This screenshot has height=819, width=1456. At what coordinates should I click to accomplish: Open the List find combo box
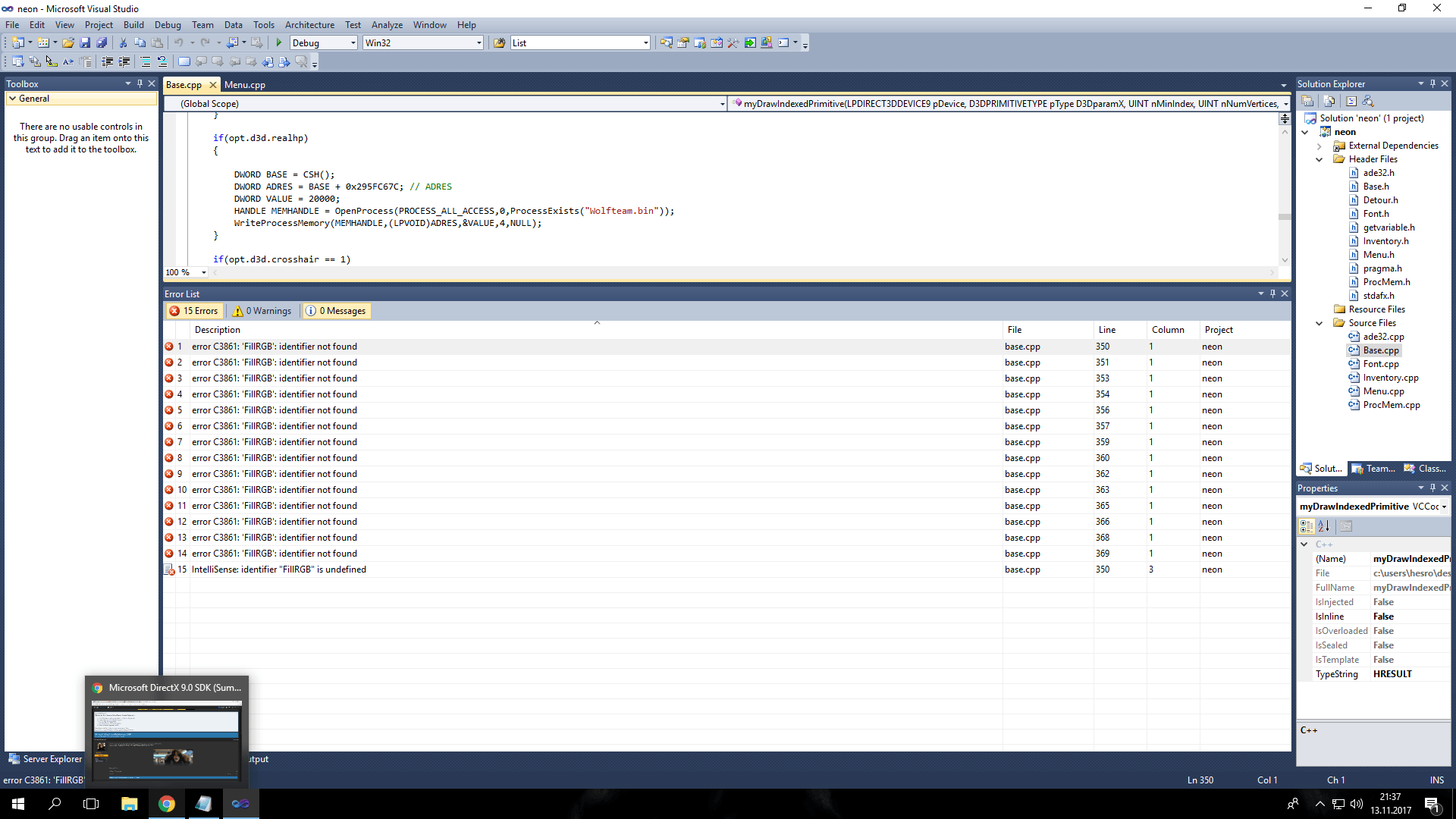(645, 43)
